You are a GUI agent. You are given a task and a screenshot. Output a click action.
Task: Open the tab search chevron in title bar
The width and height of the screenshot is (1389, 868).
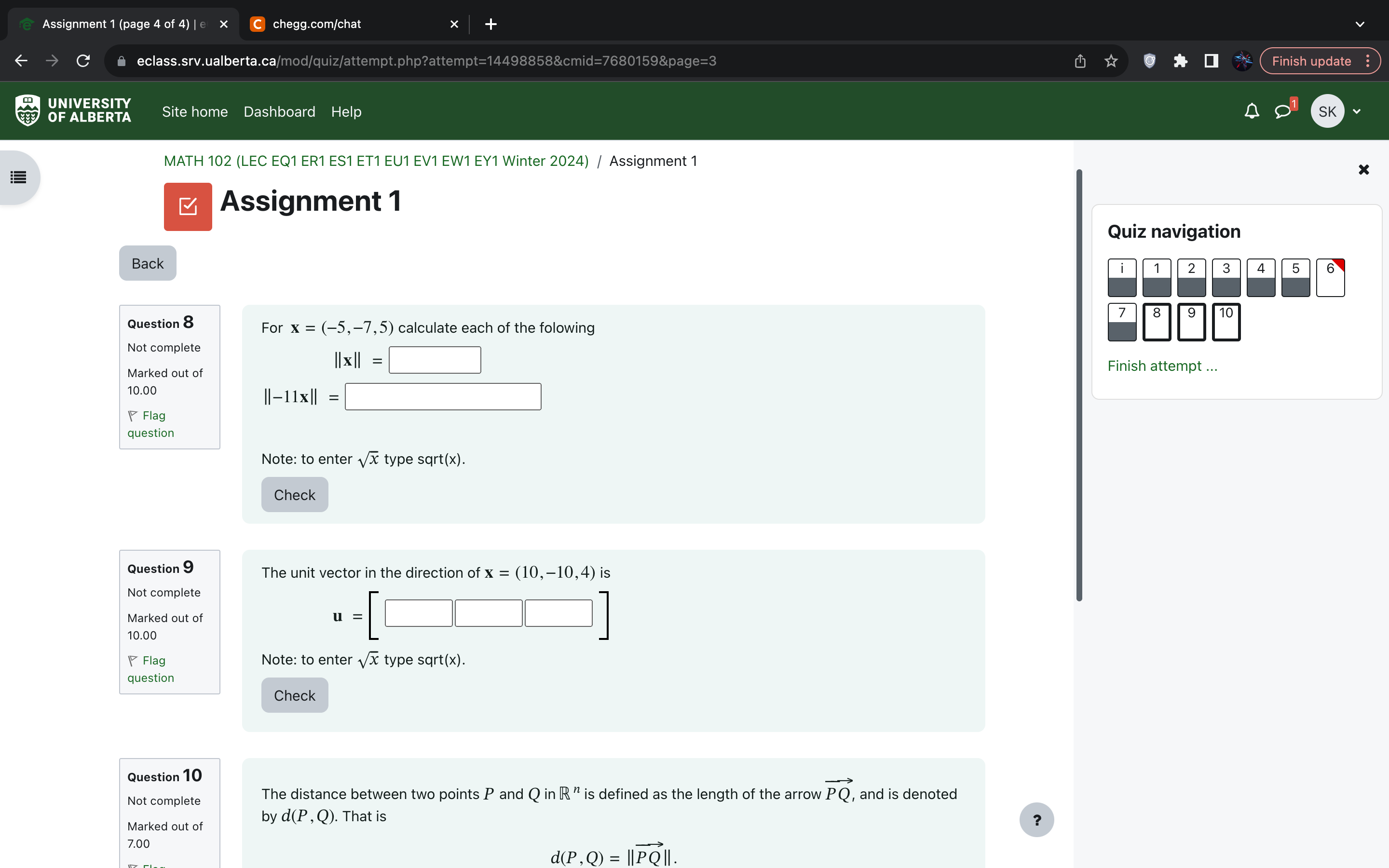1359,24
